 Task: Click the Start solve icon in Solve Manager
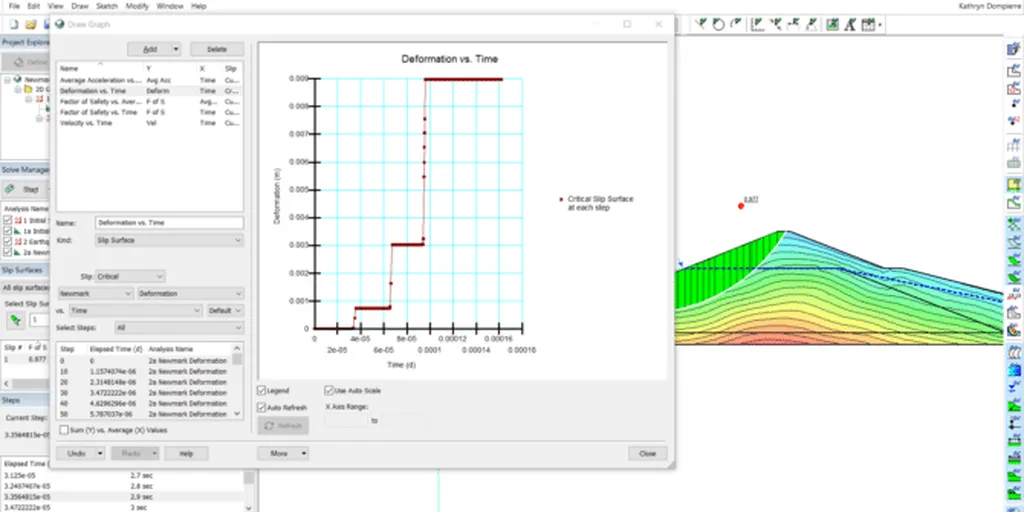(9, 189)
